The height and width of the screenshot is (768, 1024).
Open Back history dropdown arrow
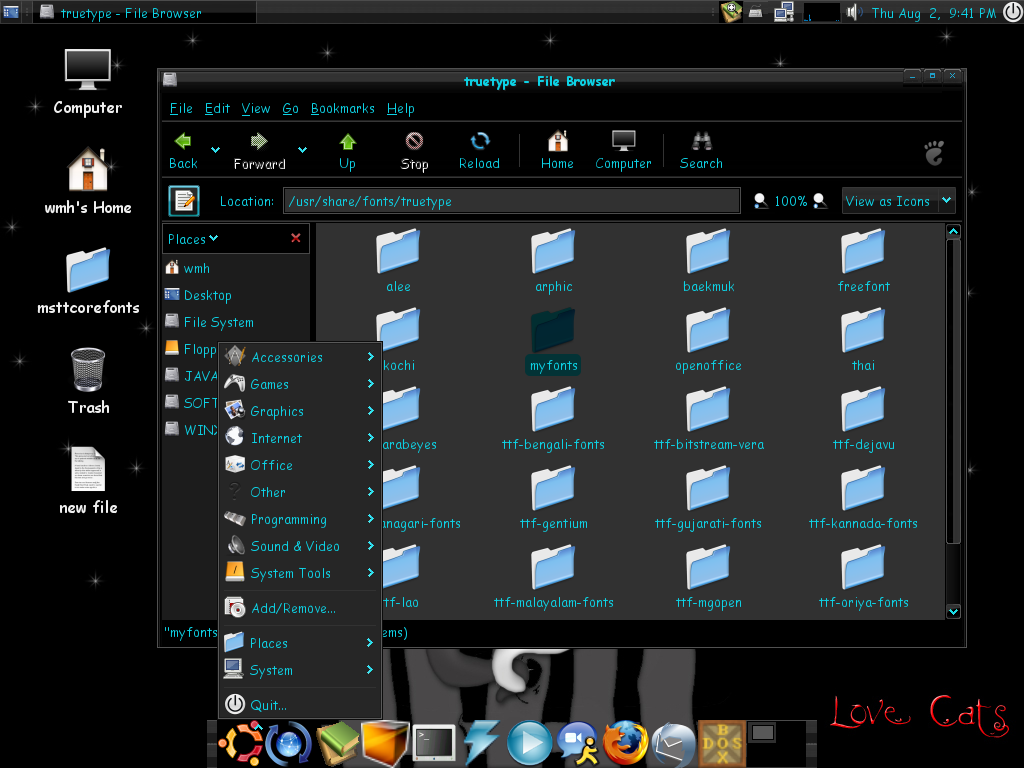[215, 150]
